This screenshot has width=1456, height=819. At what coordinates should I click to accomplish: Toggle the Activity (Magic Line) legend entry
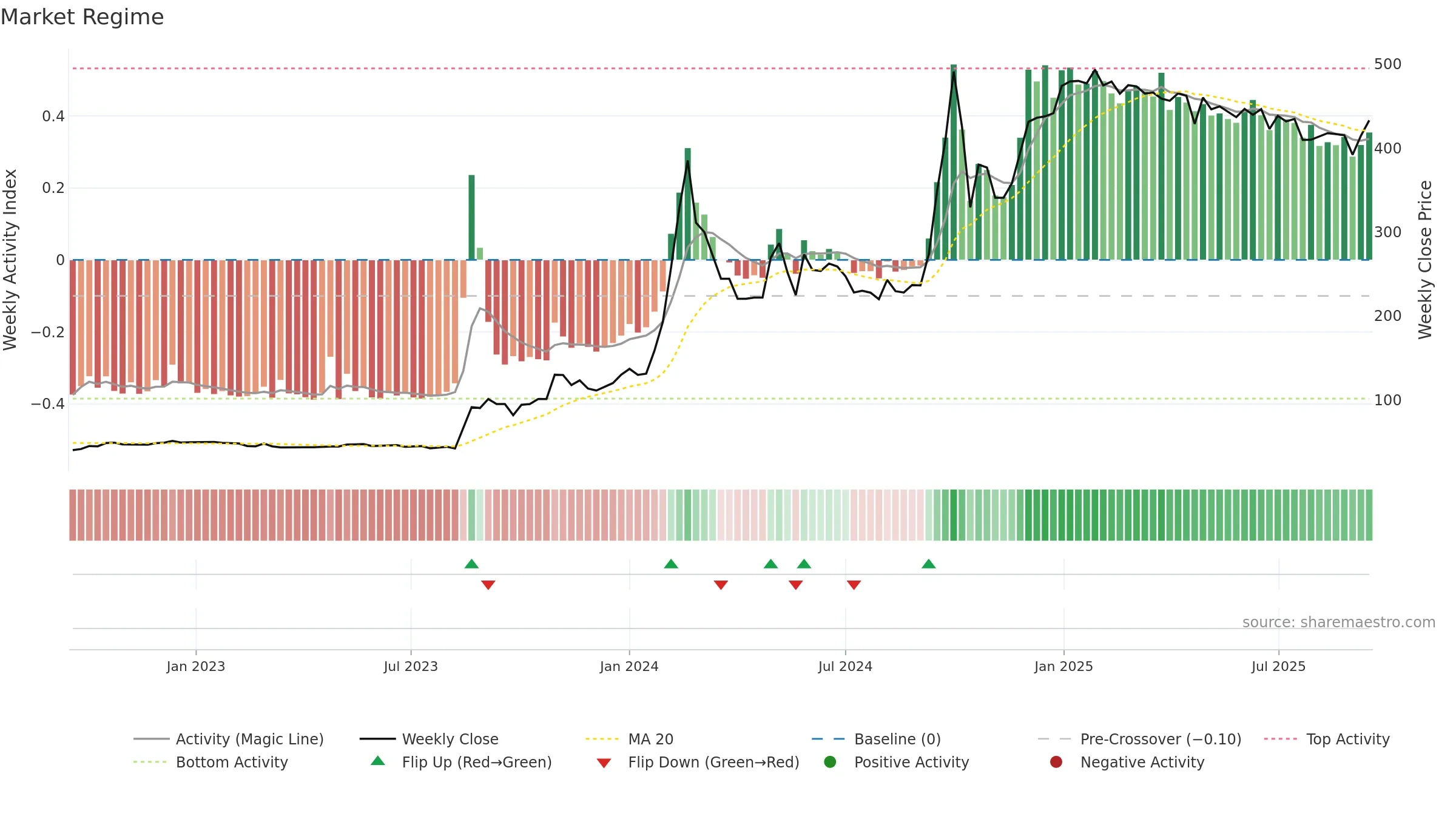click(229, 739)
